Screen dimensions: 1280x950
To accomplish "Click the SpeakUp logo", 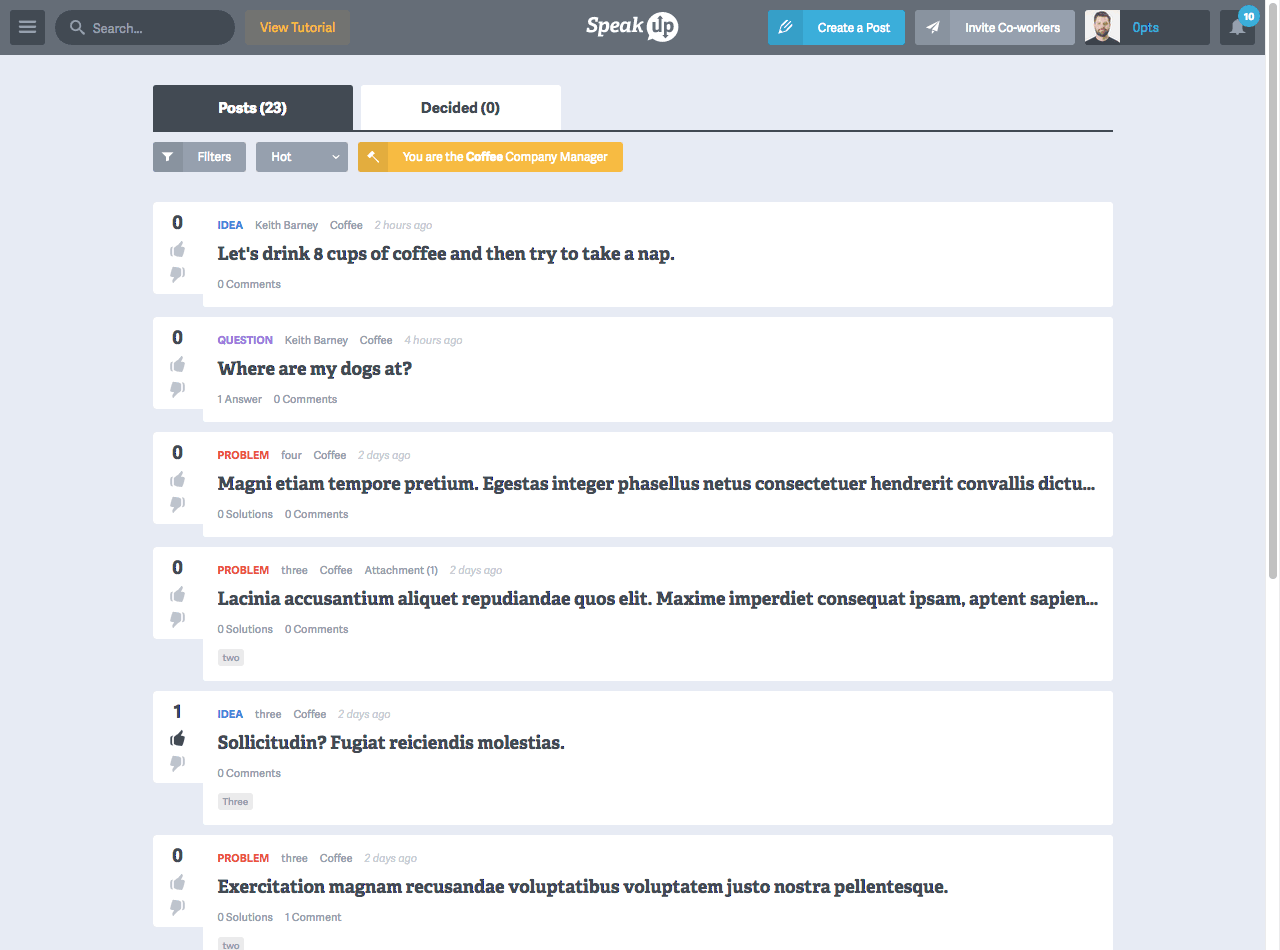I will pyautogui.click(x=632, y=27).
